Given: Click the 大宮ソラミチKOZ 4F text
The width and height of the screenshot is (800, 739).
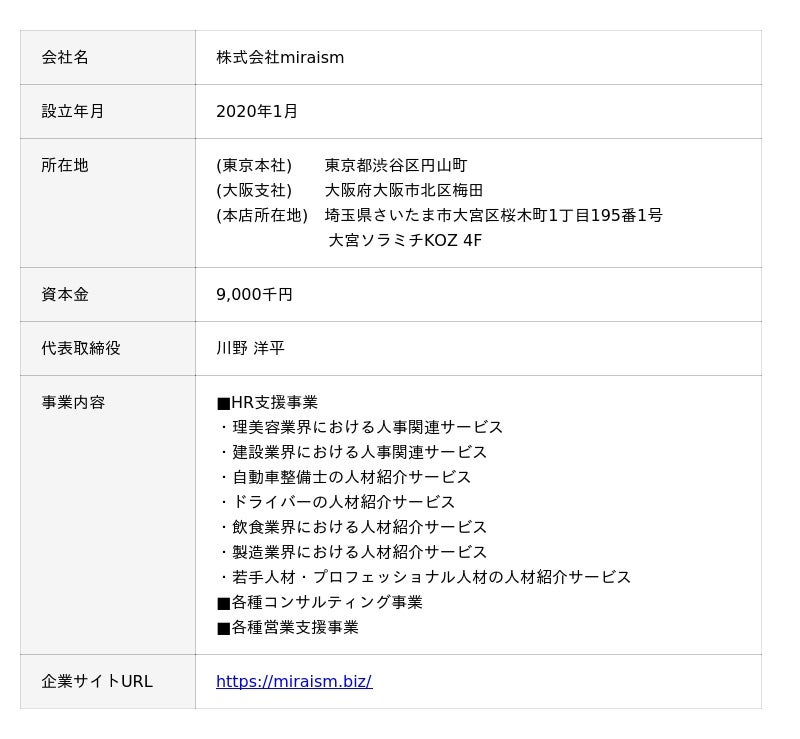Looking at the screenshot, I should pos(405,240).
